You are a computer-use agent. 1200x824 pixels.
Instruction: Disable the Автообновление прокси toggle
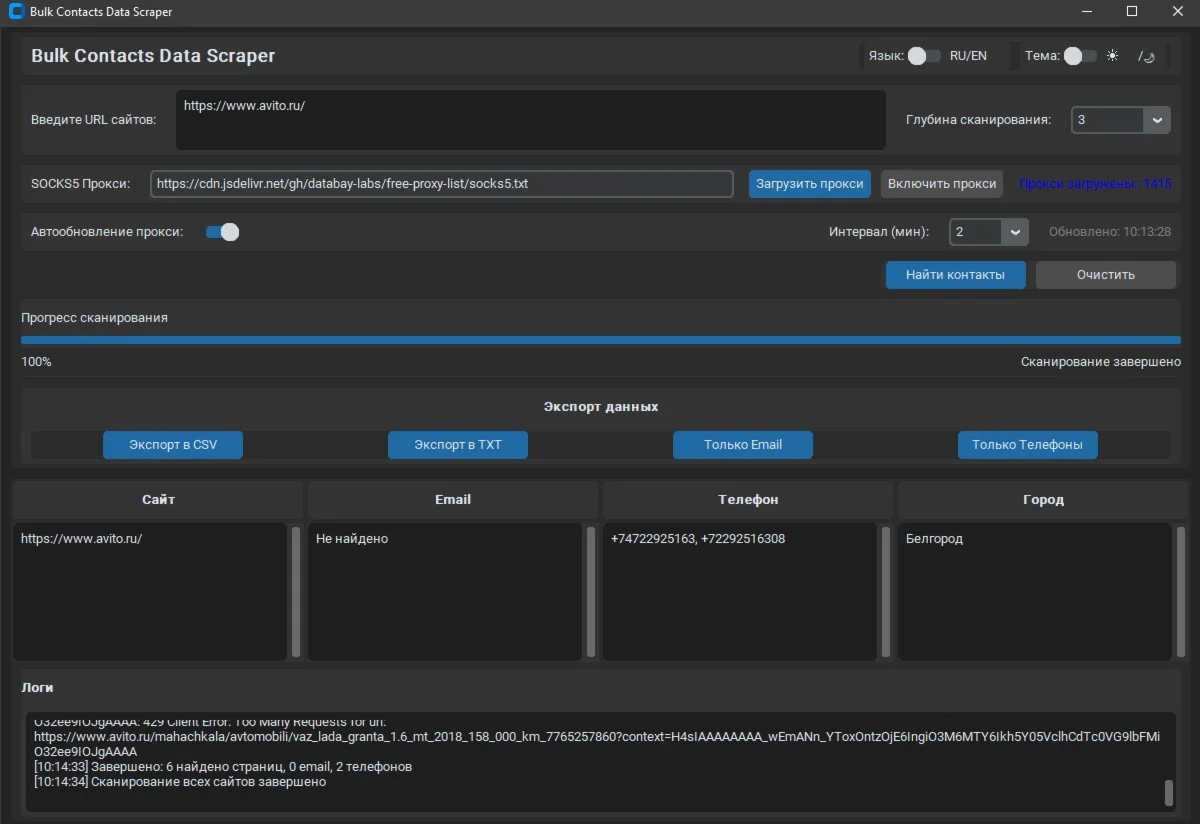pyautogui.click(x=223, y=231)
